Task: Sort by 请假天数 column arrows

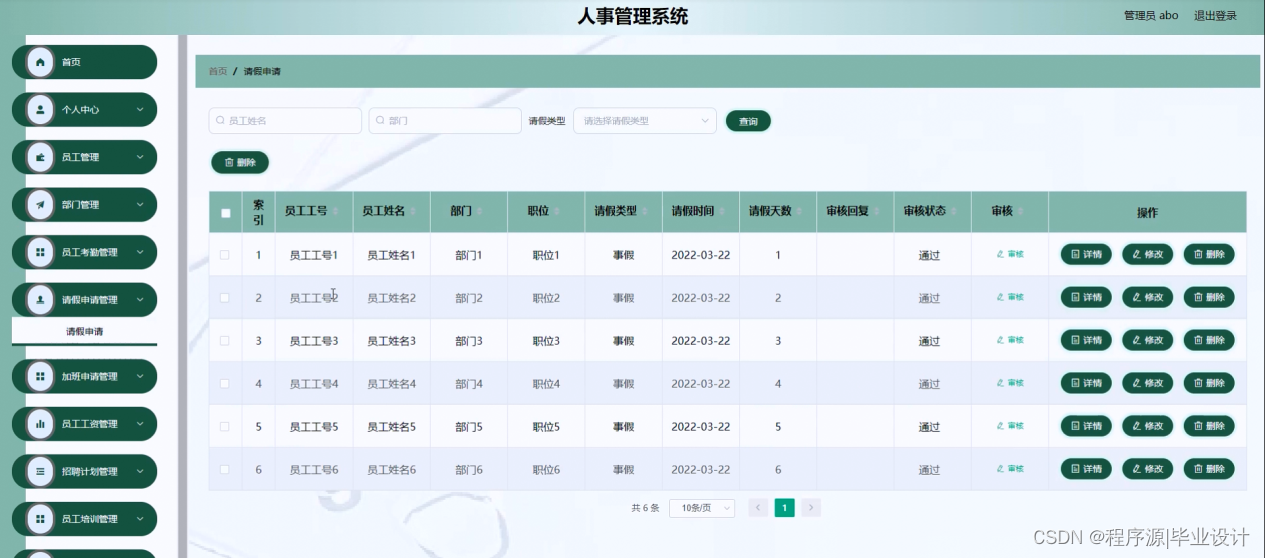Action: (799, 212)
